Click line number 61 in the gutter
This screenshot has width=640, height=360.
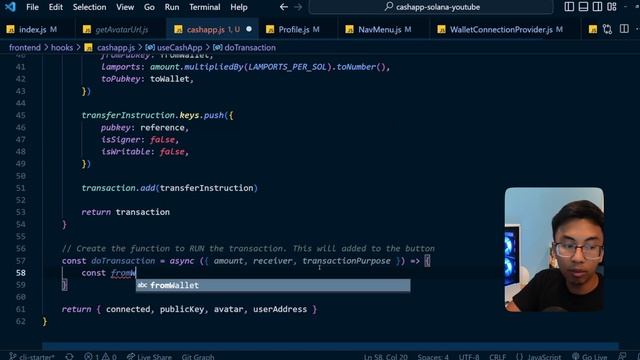(x=20, y=309)
